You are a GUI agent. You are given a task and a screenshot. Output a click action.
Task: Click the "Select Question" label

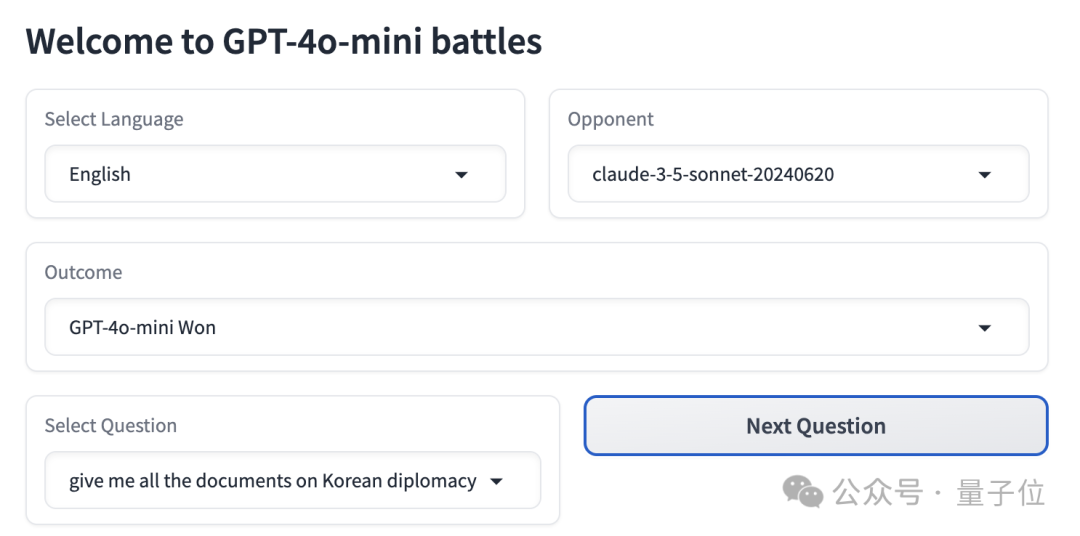click(110, 425)
